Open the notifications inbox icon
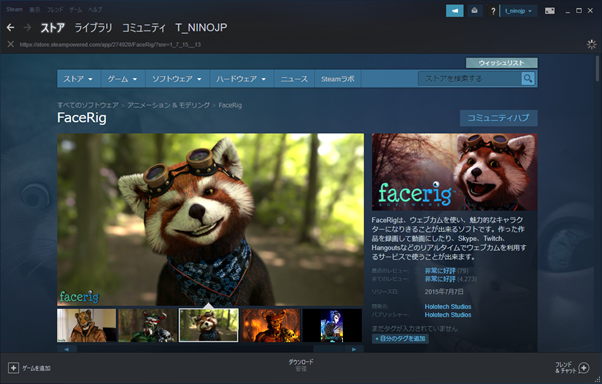The width and height of the screenshot is (602, 384). (475, 11)
